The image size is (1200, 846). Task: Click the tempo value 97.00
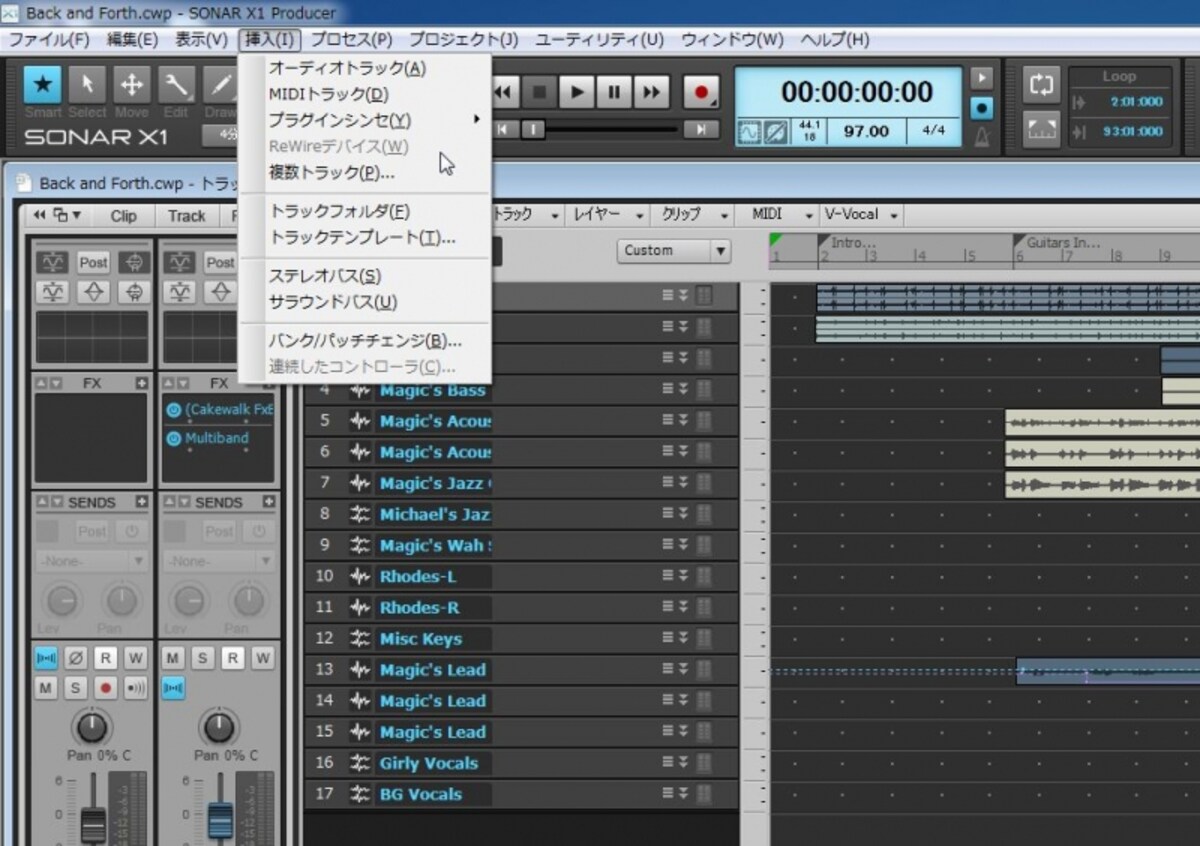(866, 131)
